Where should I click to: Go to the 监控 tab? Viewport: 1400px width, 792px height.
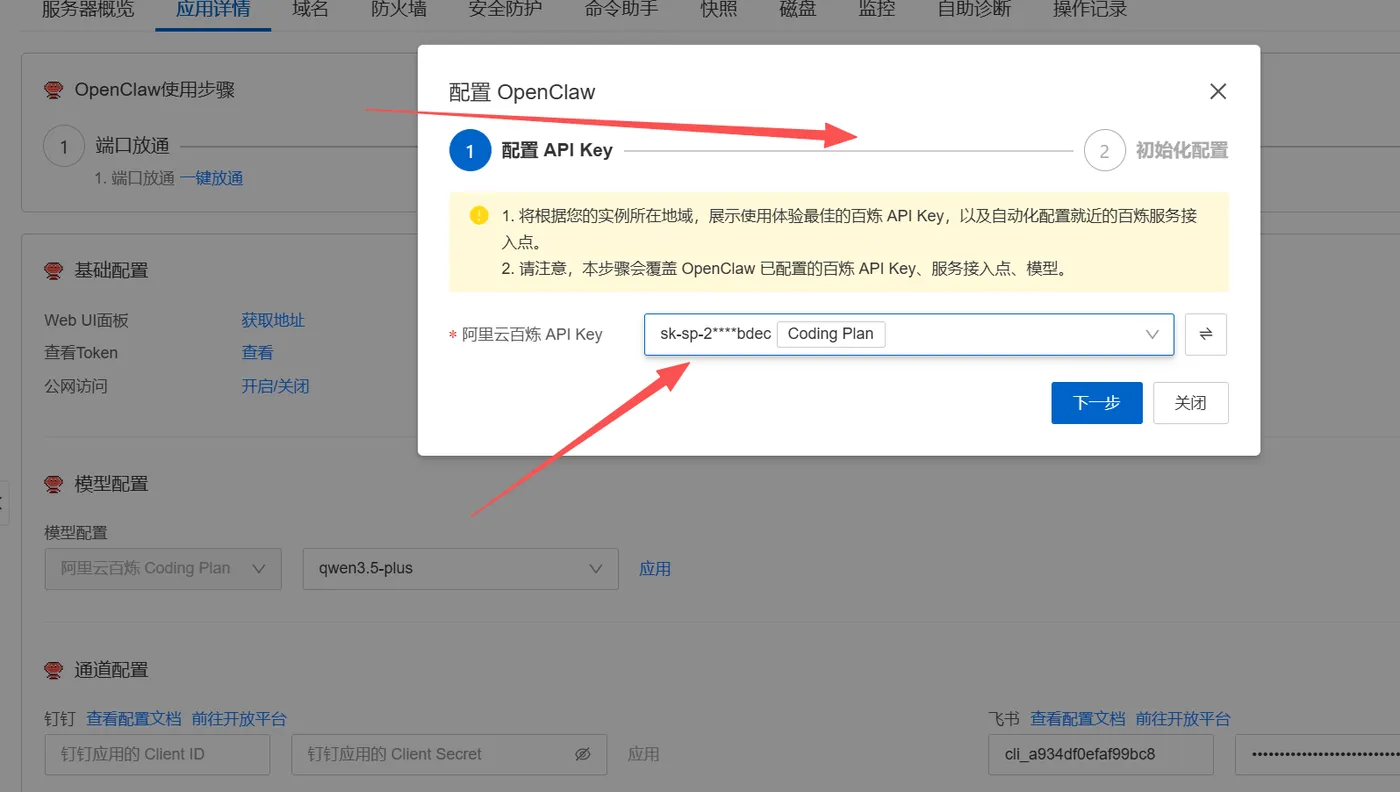(877, 10)
